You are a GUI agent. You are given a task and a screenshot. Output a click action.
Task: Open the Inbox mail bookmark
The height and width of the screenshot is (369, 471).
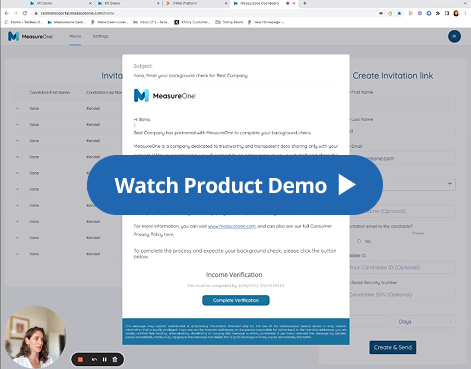click(x=151, y=22)
